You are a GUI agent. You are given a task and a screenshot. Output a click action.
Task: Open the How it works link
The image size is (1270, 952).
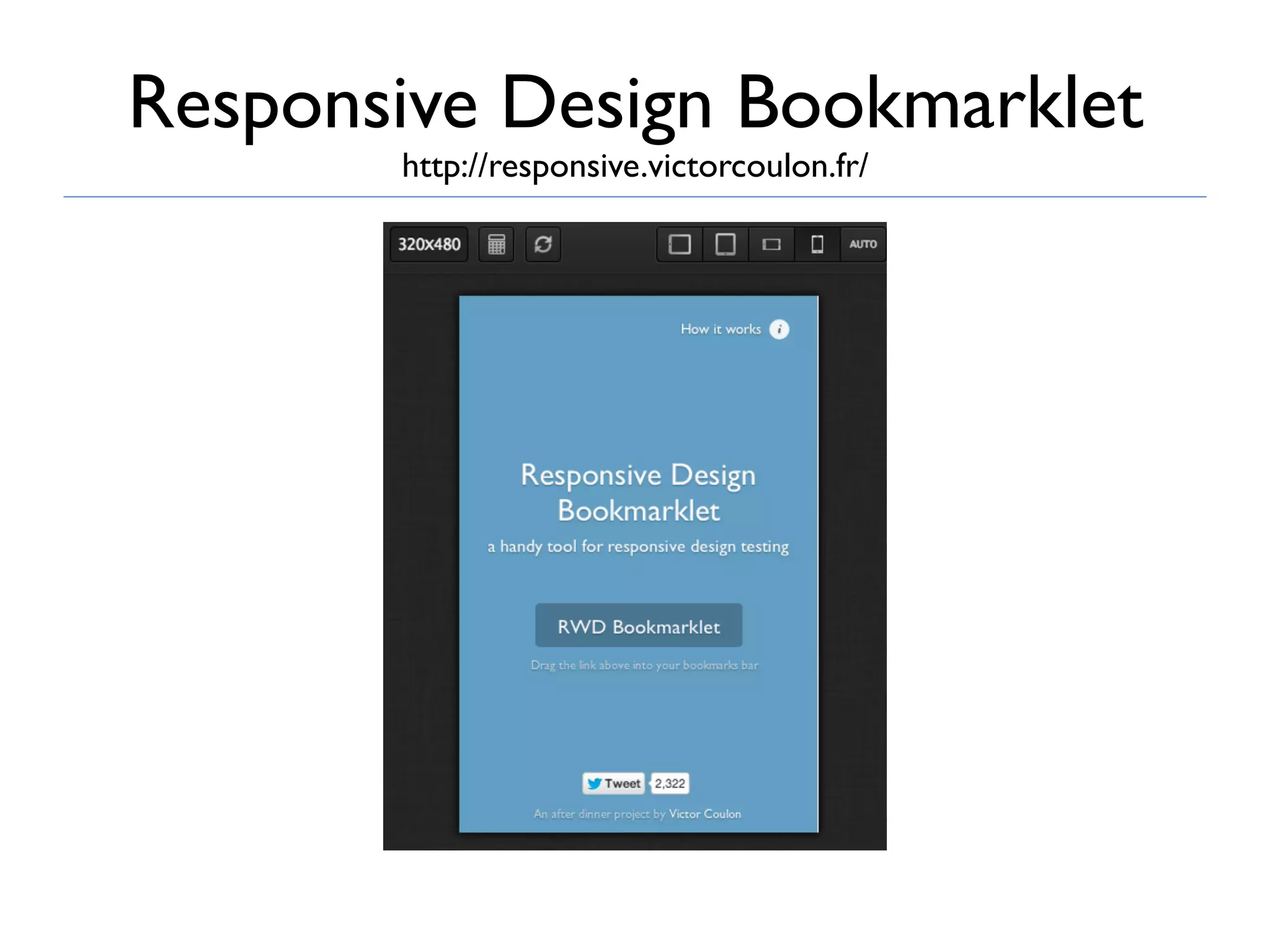[x=721, y=329]
